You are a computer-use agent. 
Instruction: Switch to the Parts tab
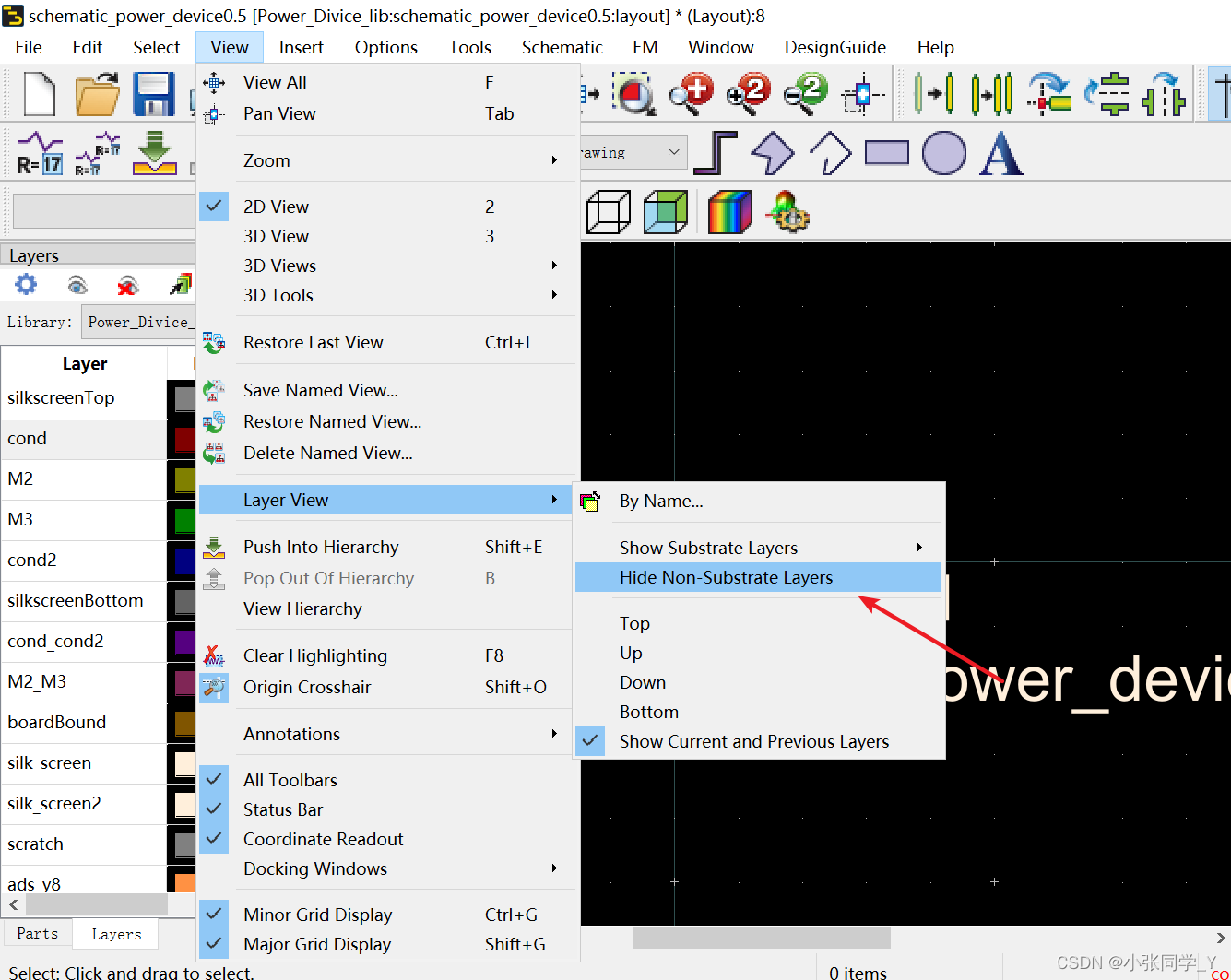[x=38, y=934]
